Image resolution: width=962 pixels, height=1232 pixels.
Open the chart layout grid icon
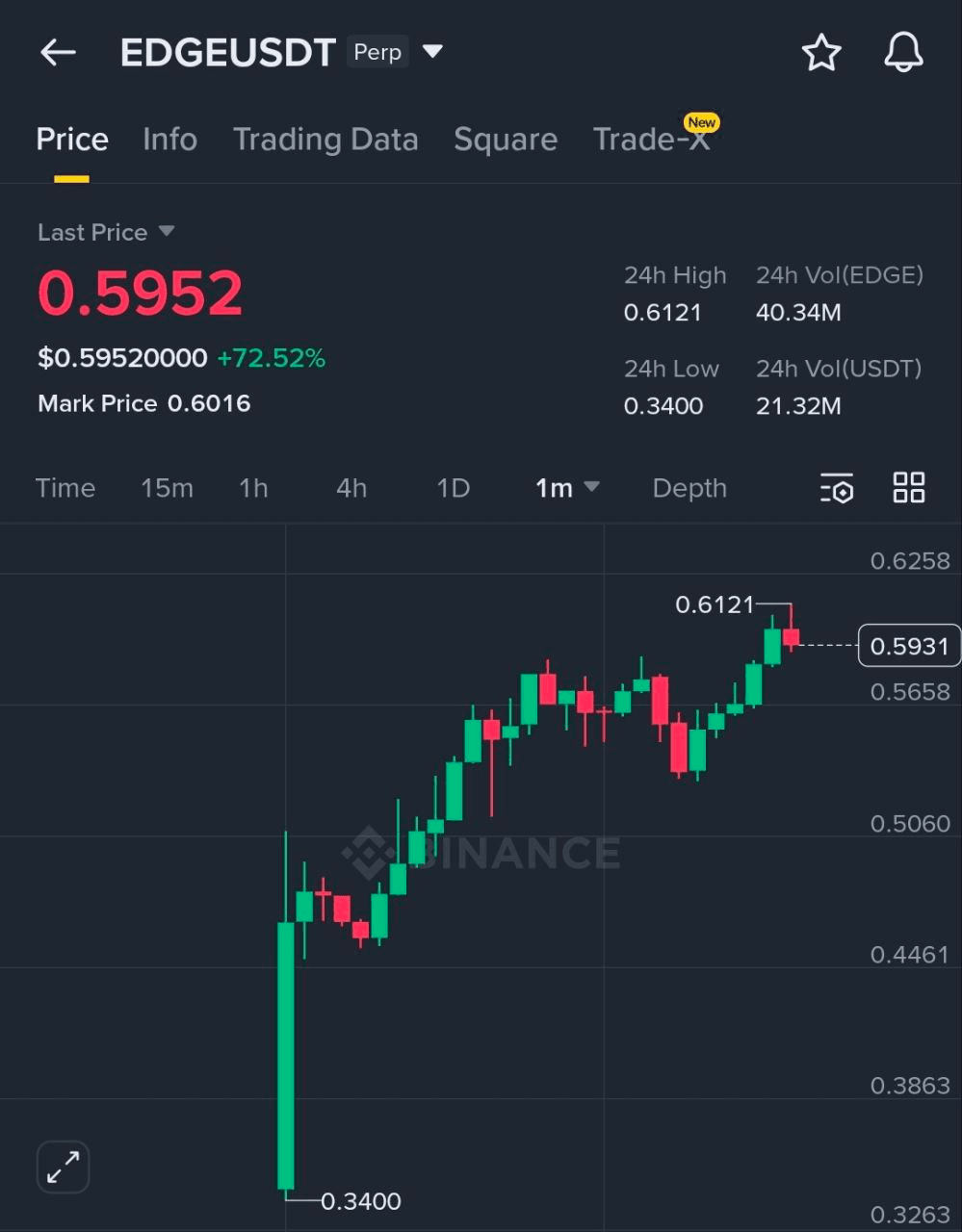tap(909, 488)
